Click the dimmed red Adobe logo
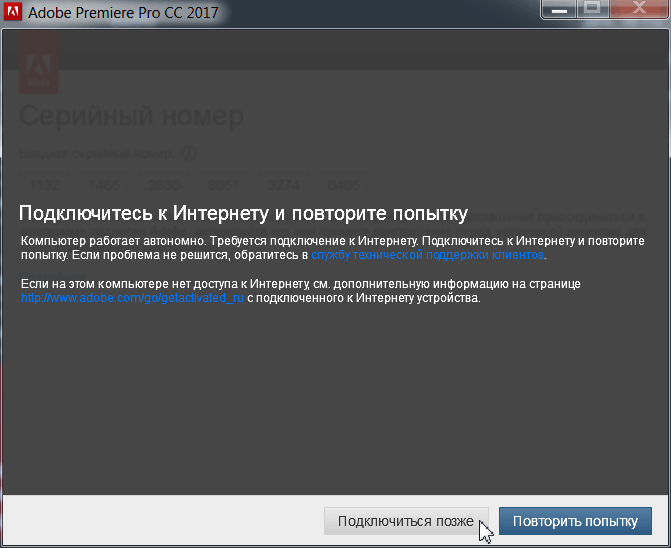Image resolution: width=671 pixels, height=548 pixels. (x=41, y=62)
